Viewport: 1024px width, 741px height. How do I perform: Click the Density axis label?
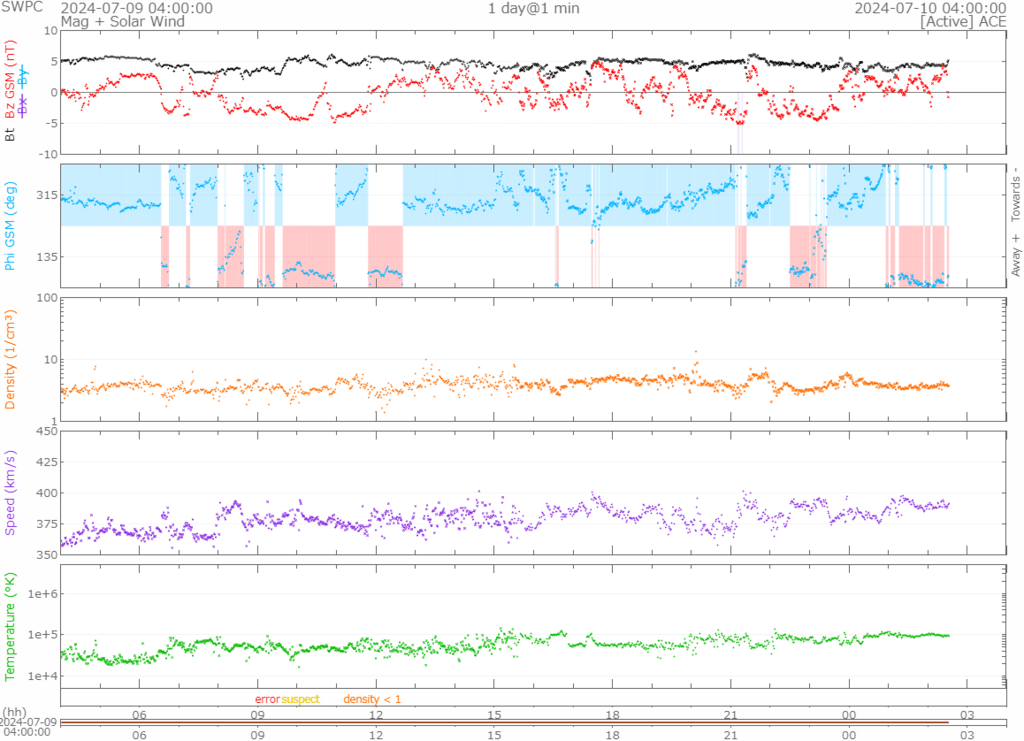(12, 362)
